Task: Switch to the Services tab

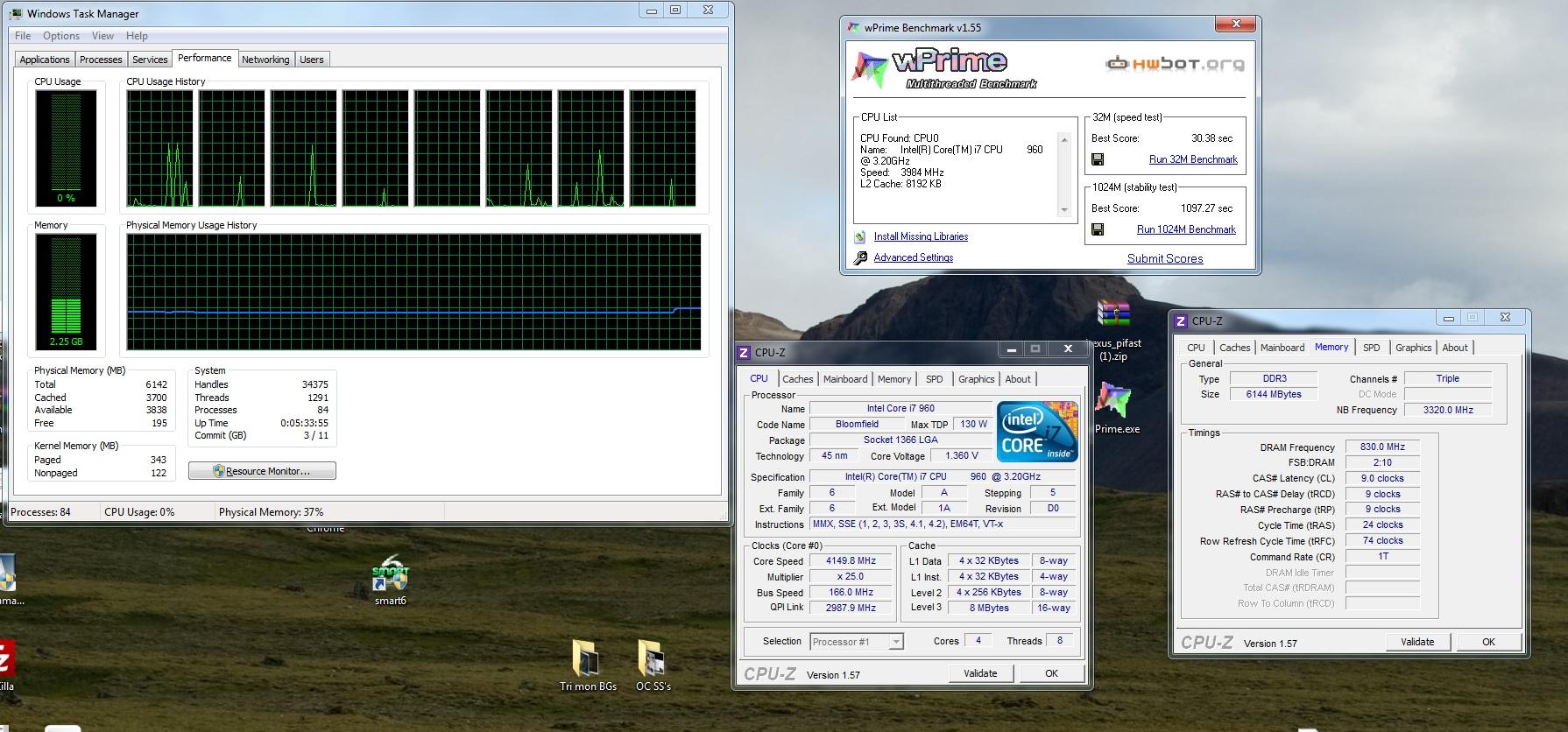Action: (150, 60)
